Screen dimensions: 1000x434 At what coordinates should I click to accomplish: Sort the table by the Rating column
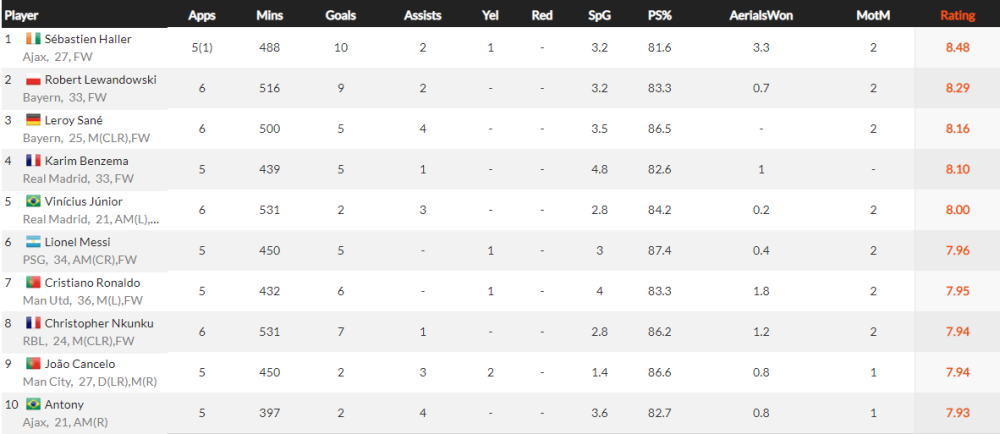point(957,16)
